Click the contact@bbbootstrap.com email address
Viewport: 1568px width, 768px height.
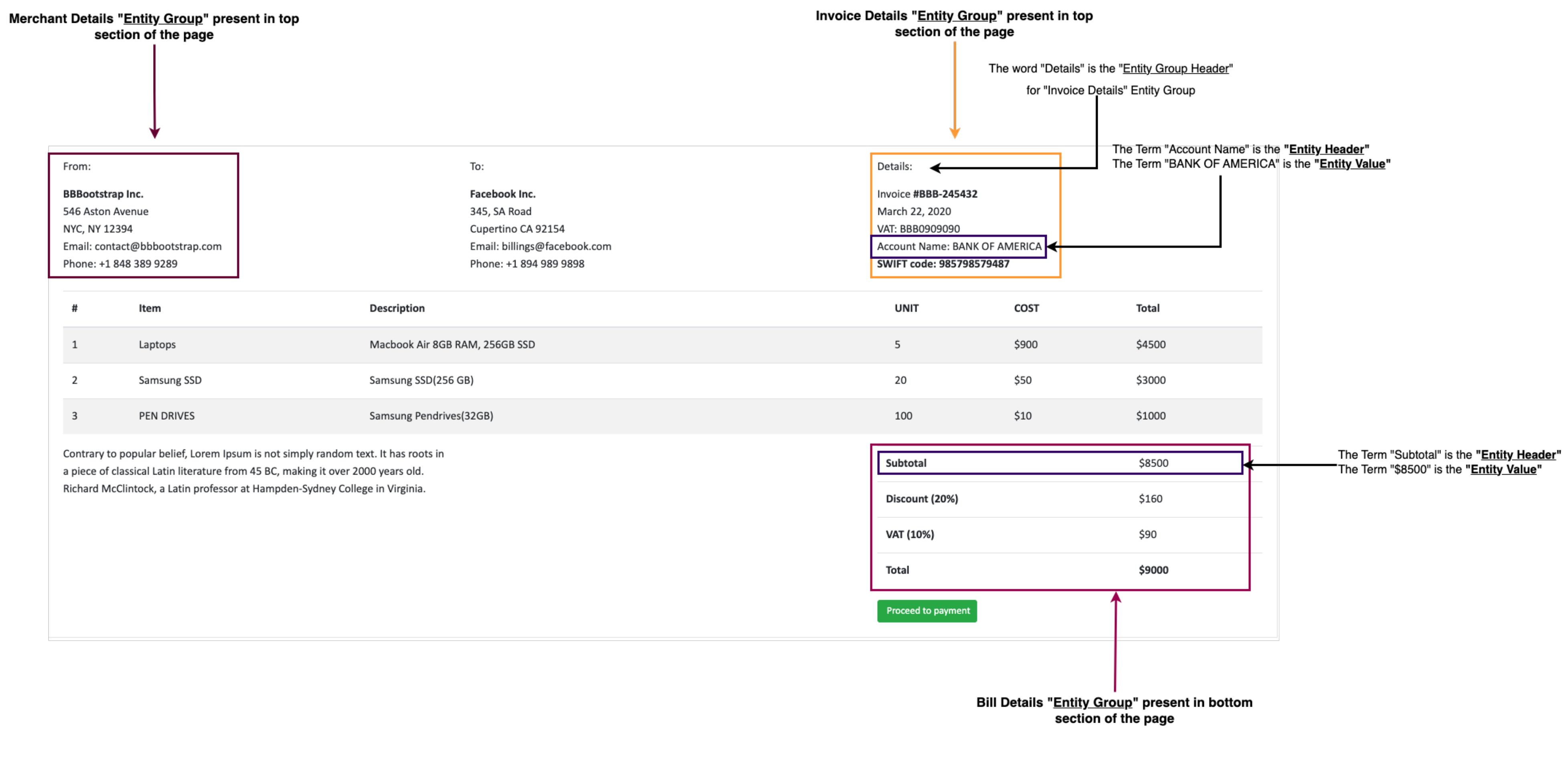click(x=158, y=247)
